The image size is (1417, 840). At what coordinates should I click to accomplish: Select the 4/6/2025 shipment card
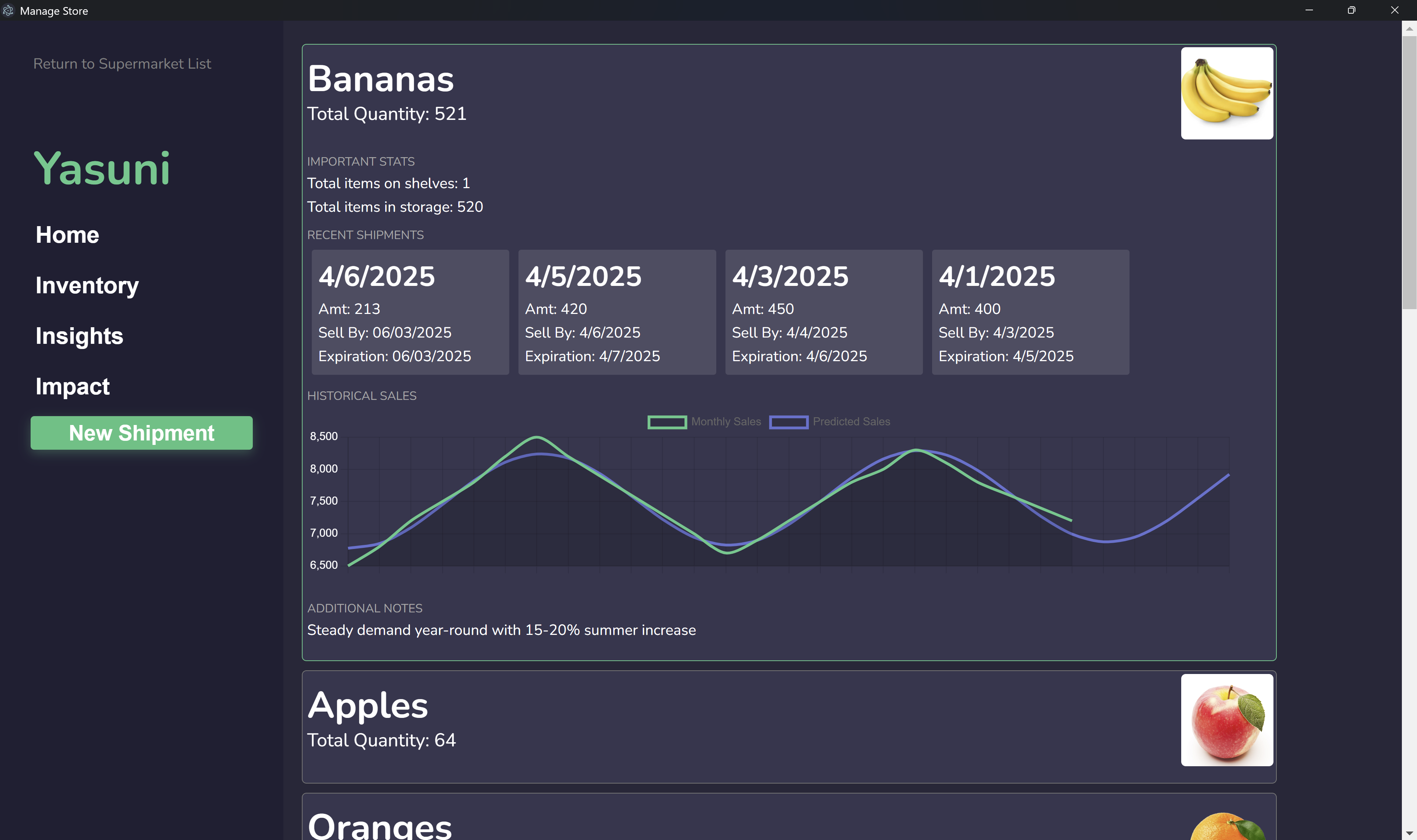410,312
